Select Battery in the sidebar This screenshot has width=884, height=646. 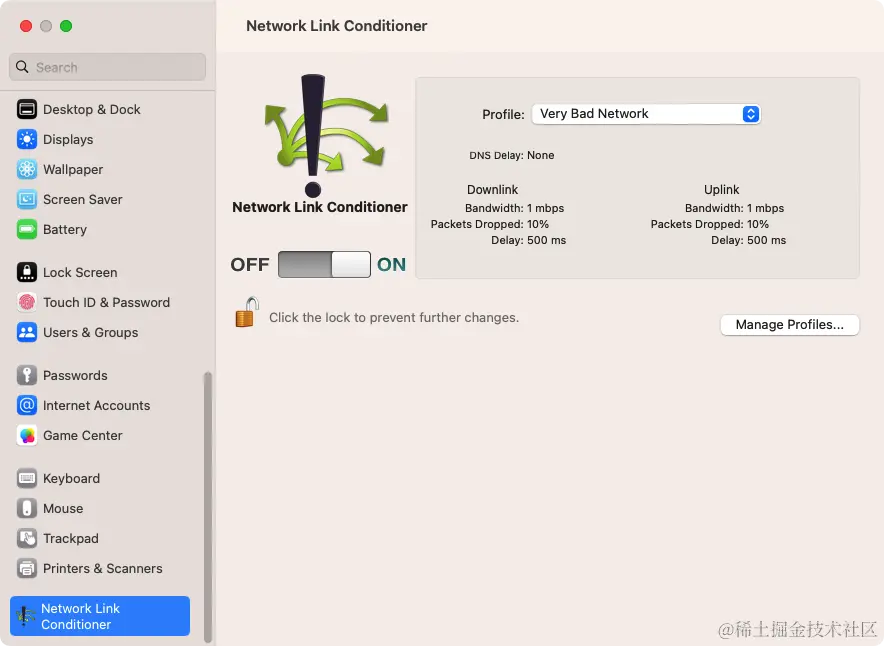[100, 229]
